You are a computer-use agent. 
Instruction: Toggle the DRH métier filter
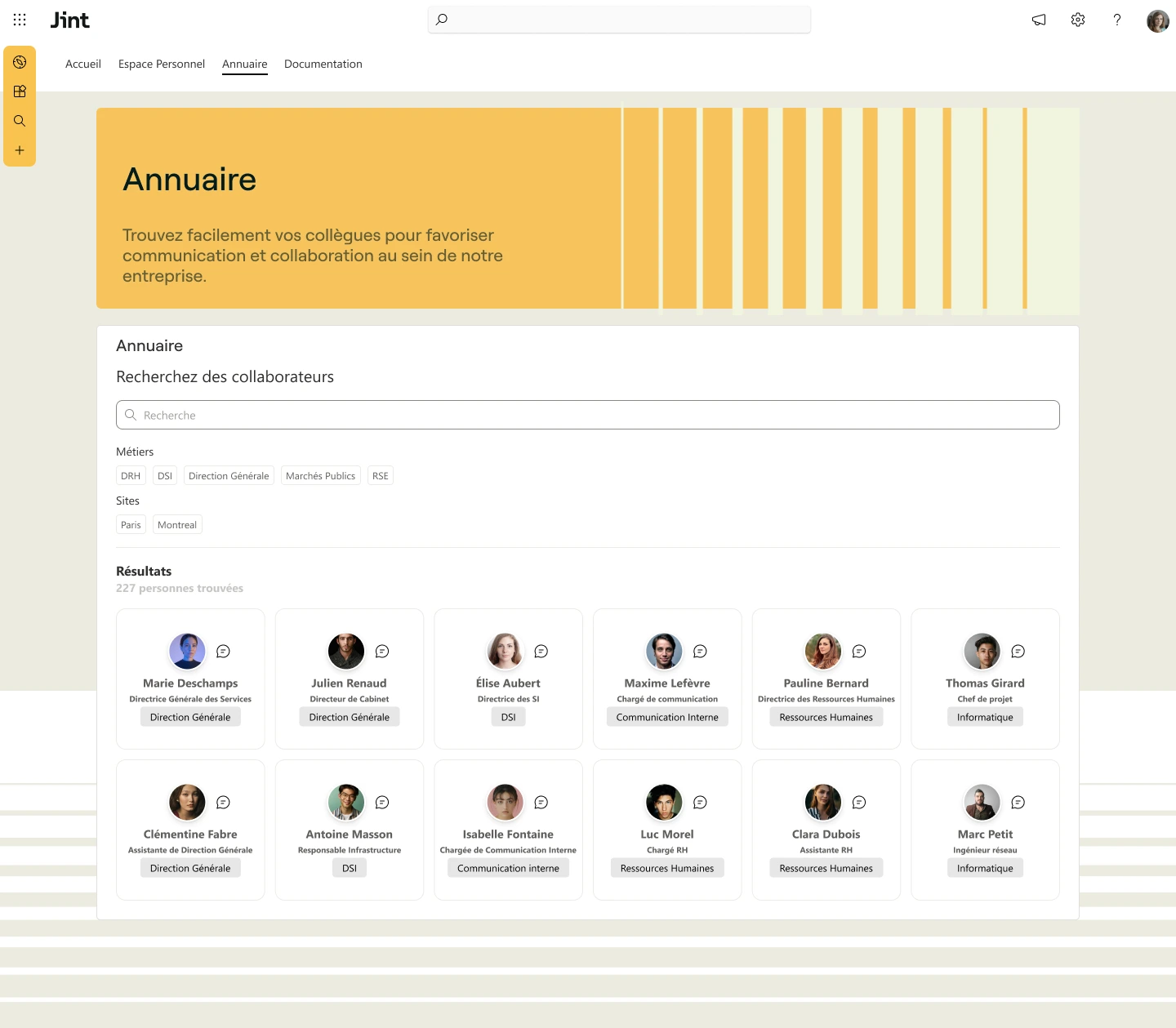click(x=130, y=475)
